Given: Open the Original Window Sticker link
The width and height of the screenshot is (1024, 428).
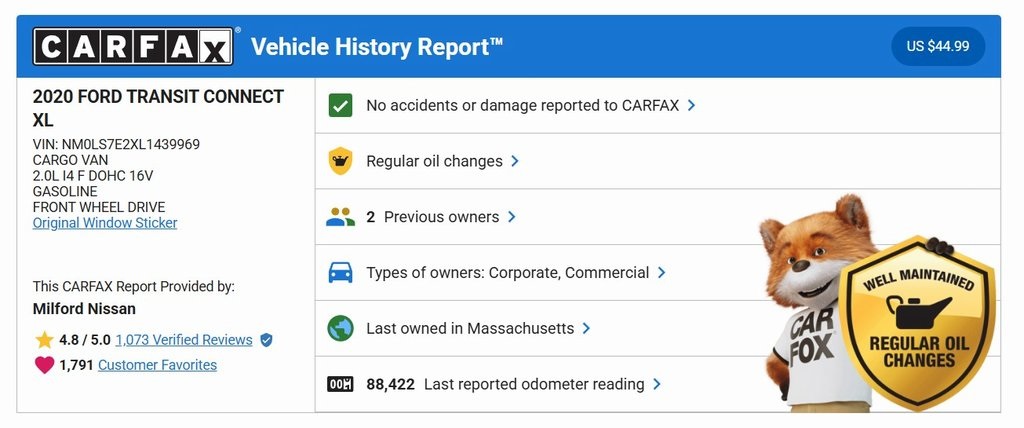Looking at the screenshot, I should tap(105, 223).
